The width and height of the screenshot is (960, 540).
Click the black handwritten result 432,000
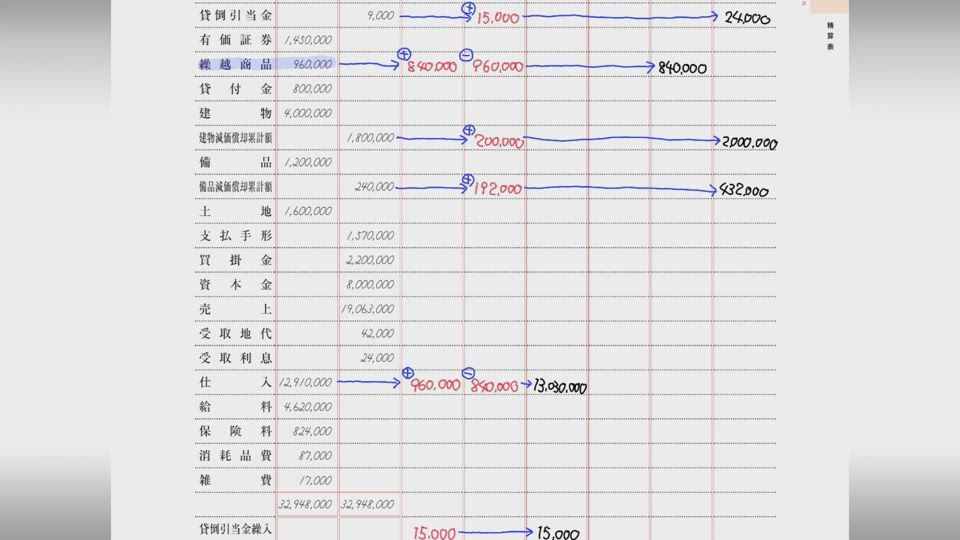click(744, 191)
